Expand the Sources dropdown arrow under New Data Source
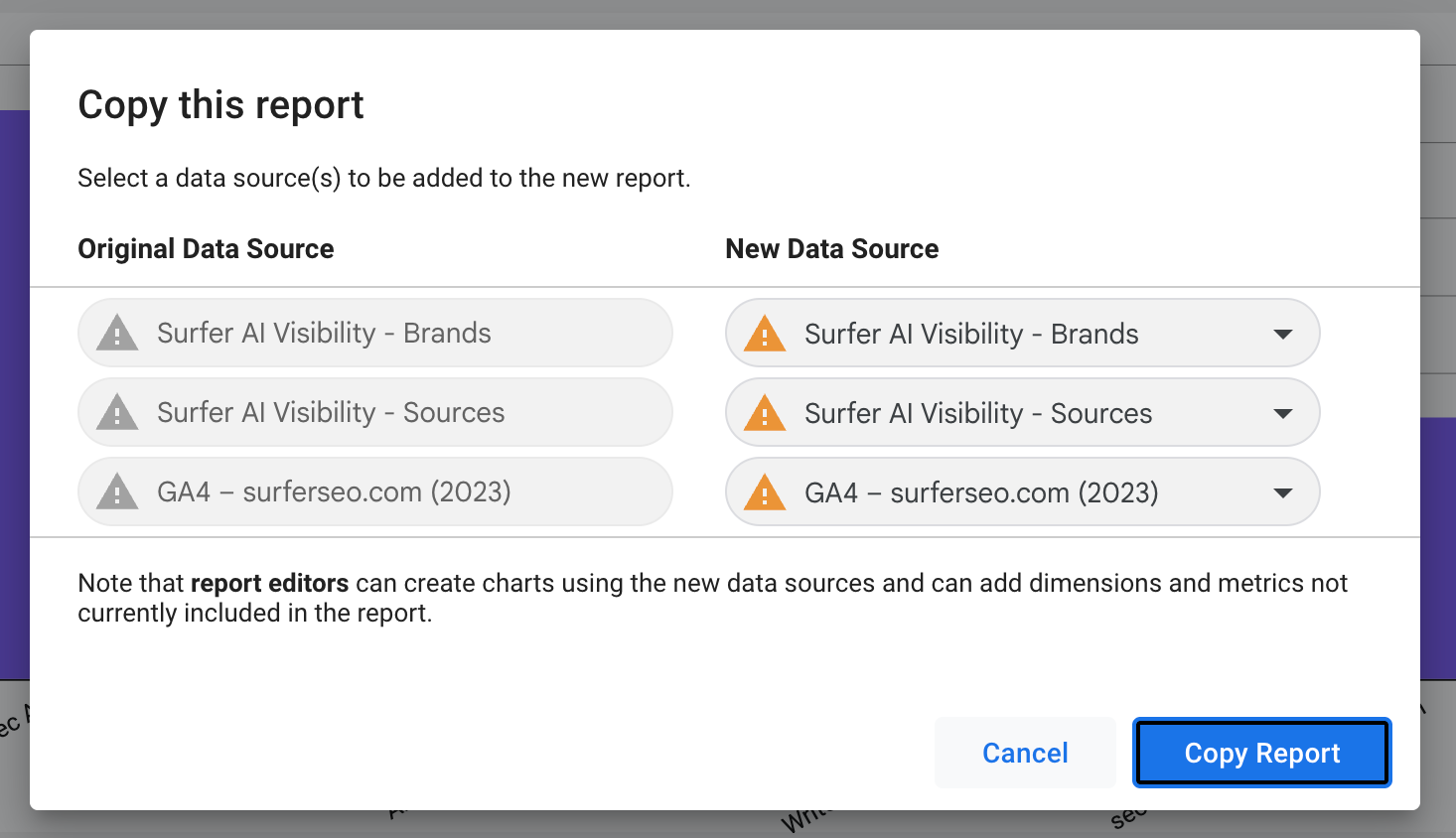 tap(1283, 413)
